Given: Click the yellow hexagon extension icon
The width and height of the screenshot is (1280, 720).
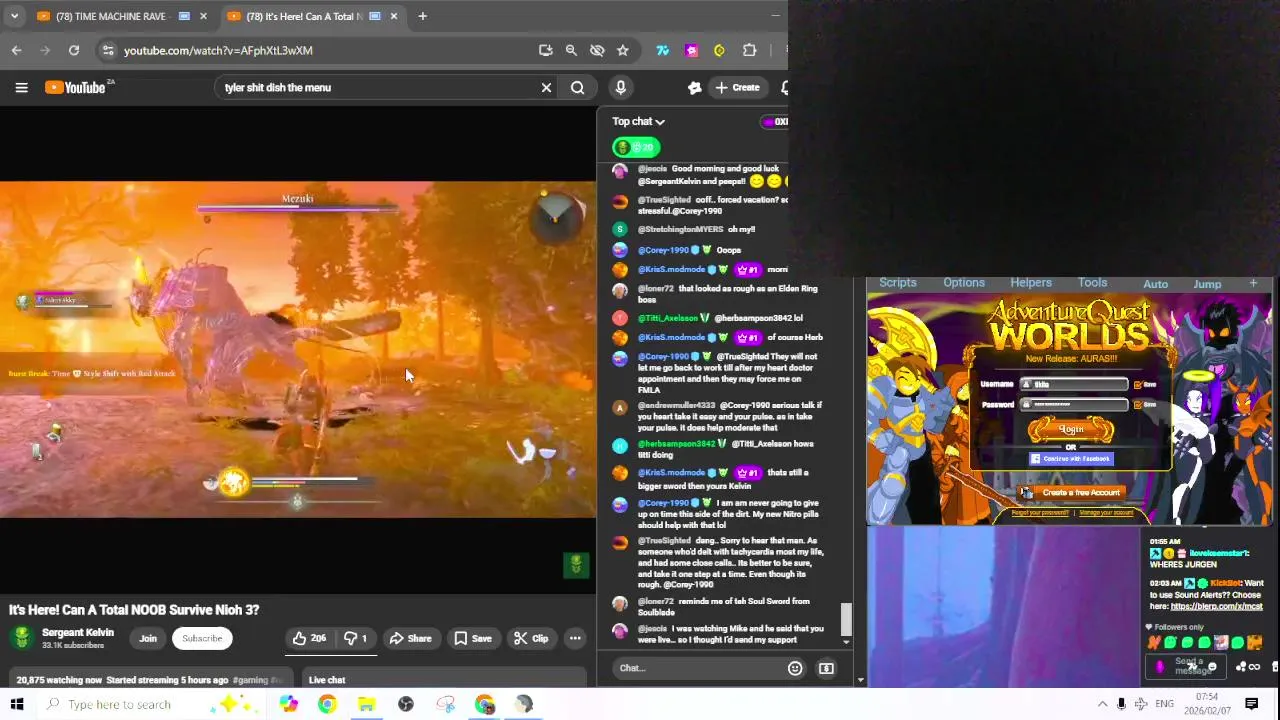Looking at the screenshot, I should (x=719, y=50).
